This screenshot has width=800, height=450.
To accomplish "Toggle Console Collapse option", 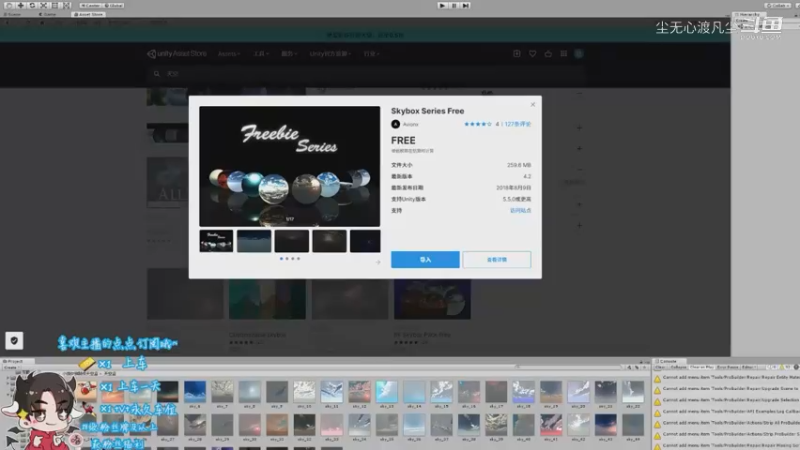I will click(678, 367).
